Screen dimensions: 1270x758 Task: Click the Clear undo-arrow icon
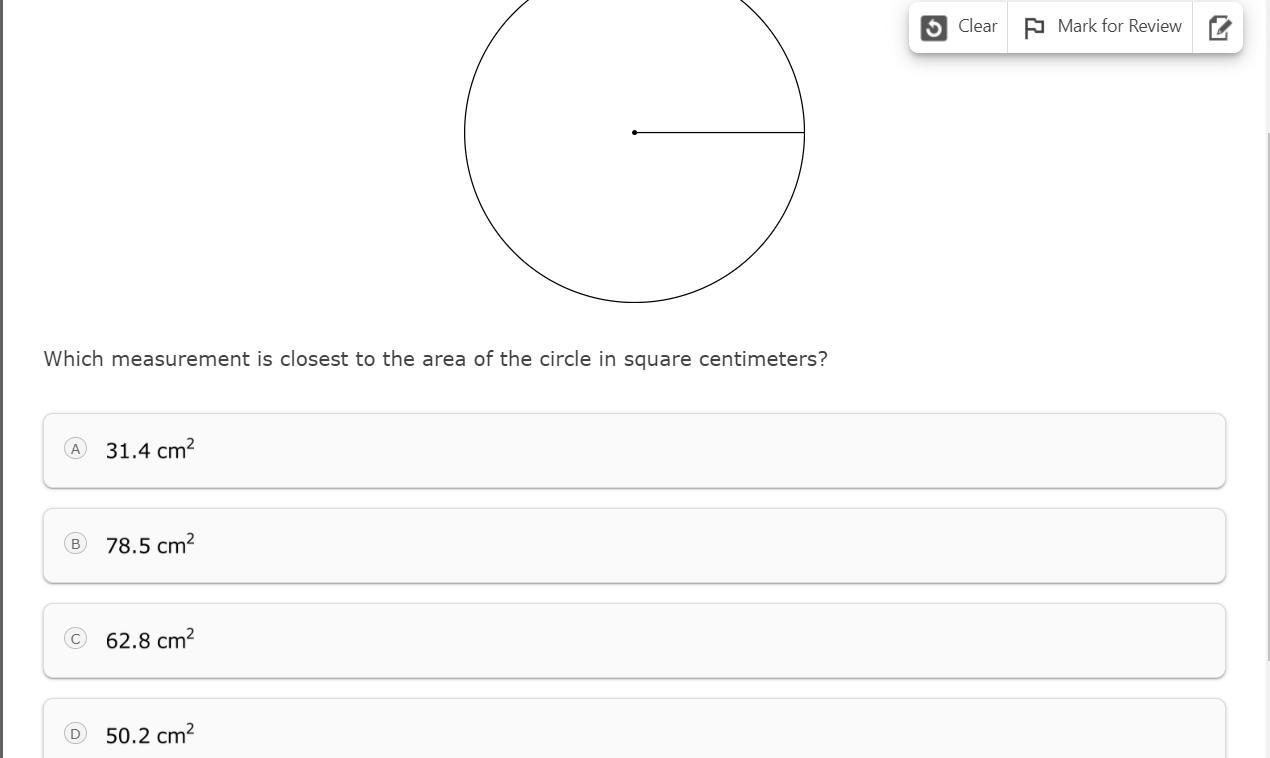tap(933, 28)
